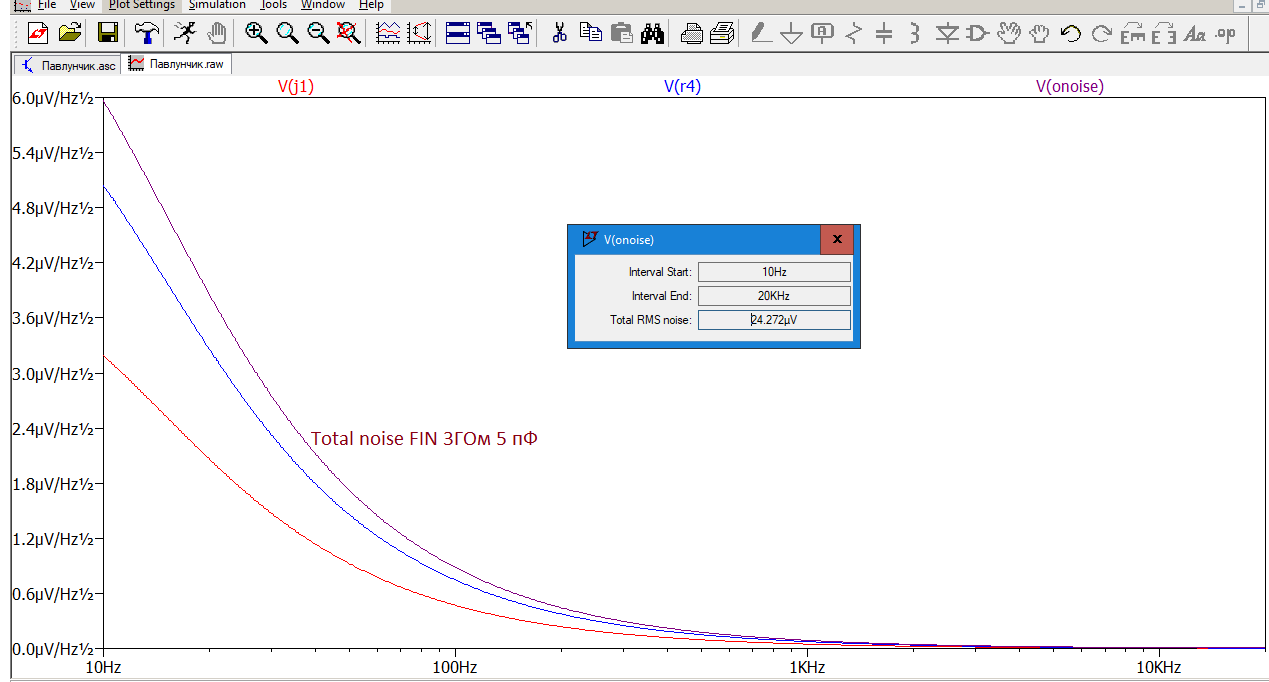Screen dimensions: 1269x682
Task: Click the Autorange axes icon
Action: (419, 33)
